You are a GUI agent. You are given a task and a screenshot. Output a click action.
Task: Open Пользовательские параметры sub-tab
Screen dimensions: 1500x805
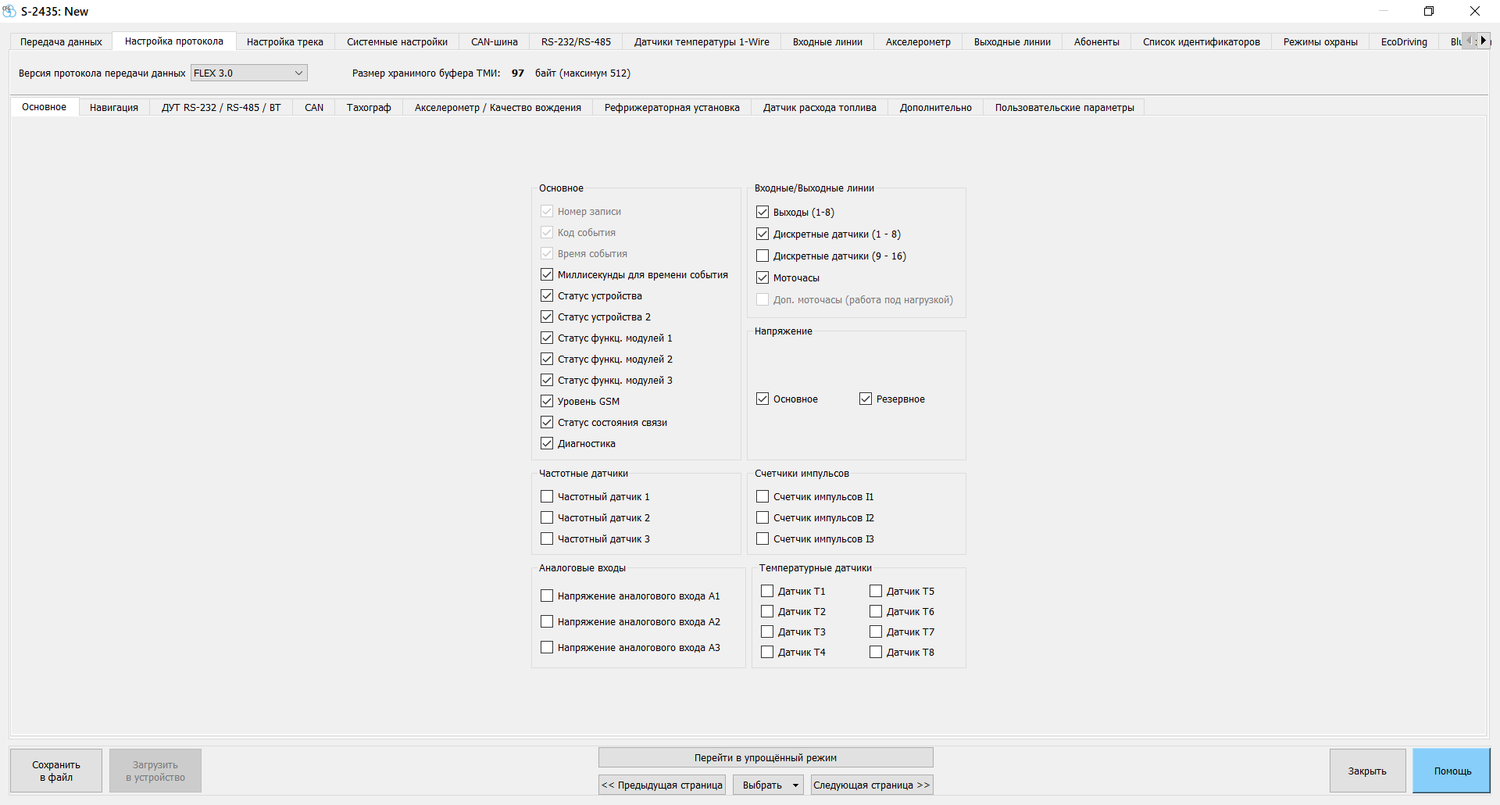1064,107
